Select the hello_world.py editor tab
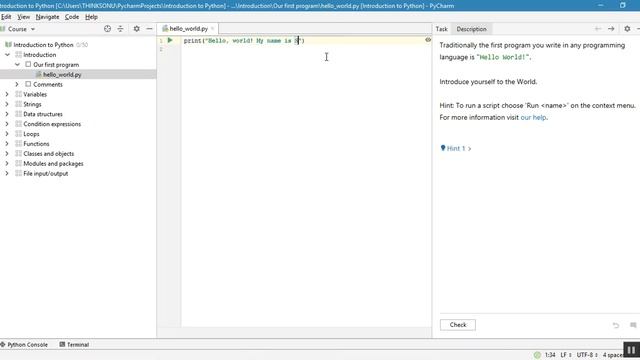Screen dimensions: 640x360 pos(188,29)
